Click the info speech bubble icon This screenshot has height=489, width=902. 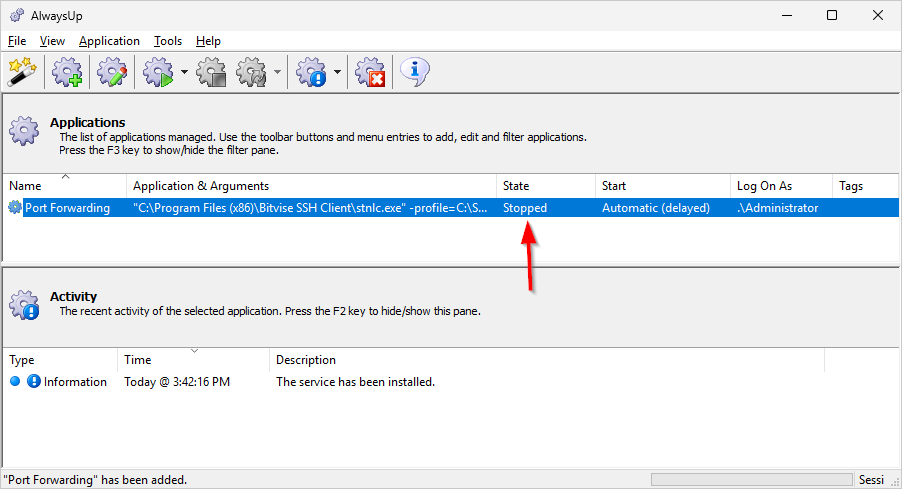(414, 72)
